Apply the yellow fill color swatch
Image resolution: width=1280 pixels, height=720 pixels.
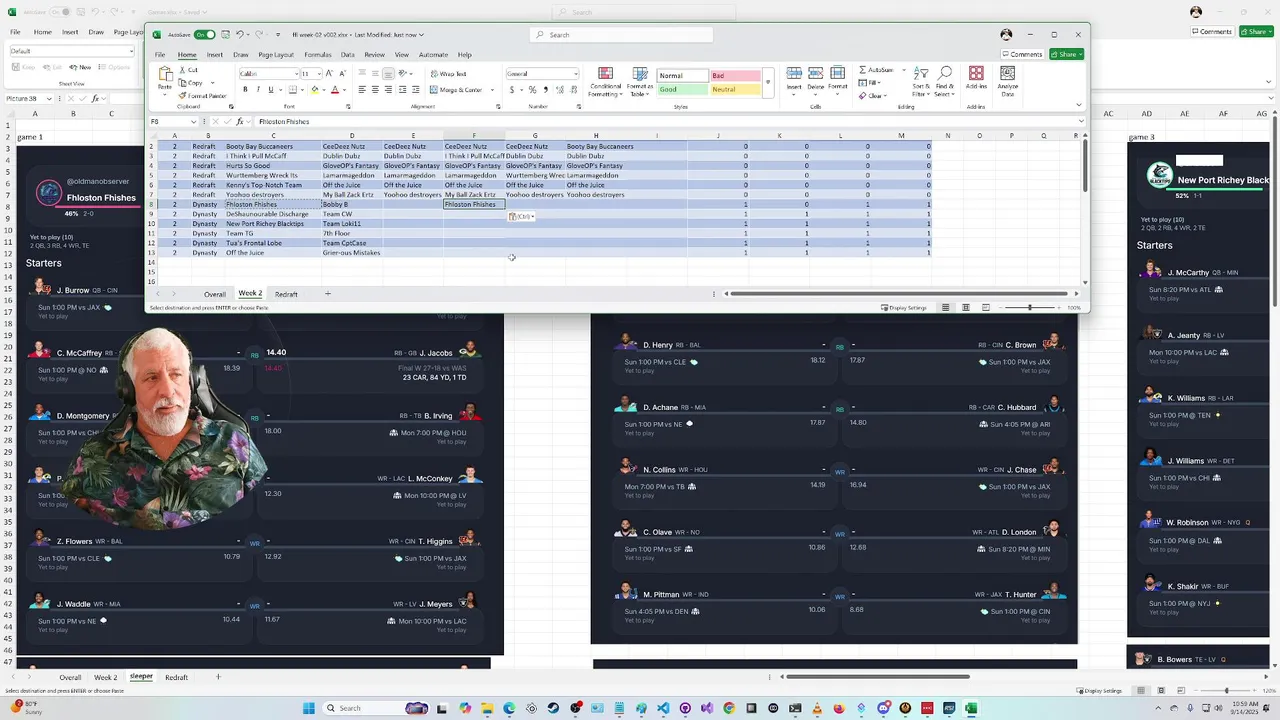tap(315, 90)
